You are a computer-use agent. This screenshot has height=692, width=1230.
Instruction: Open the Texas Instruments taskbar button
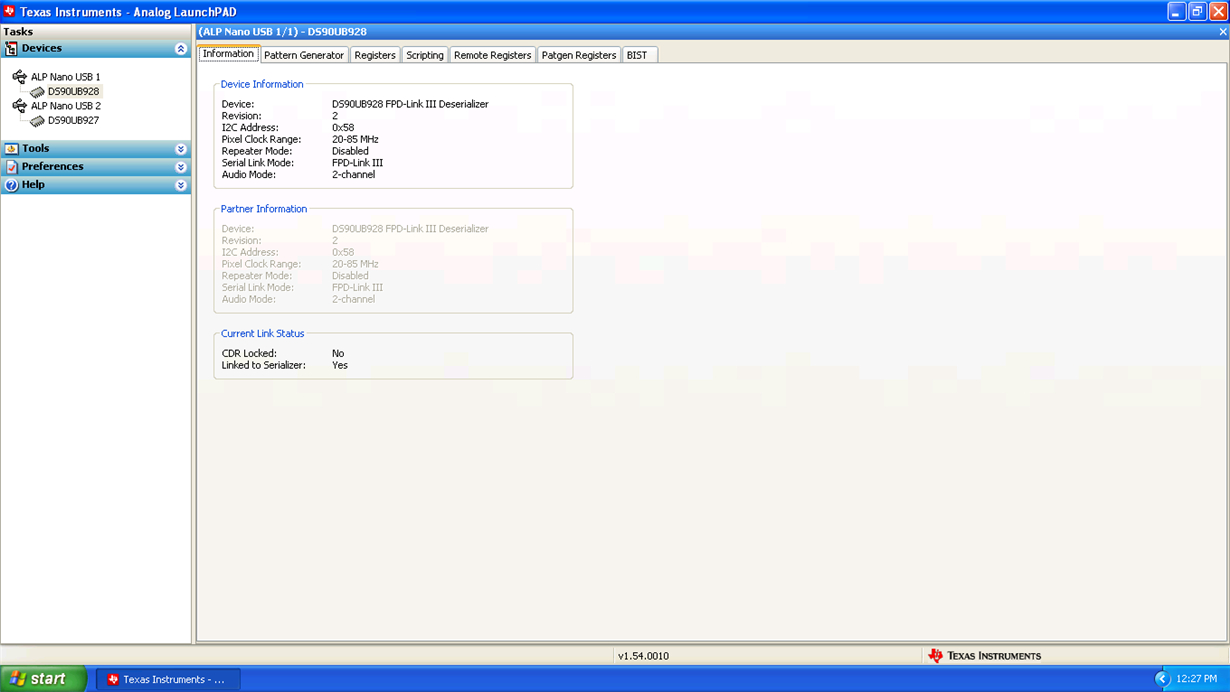click(168, 679)
